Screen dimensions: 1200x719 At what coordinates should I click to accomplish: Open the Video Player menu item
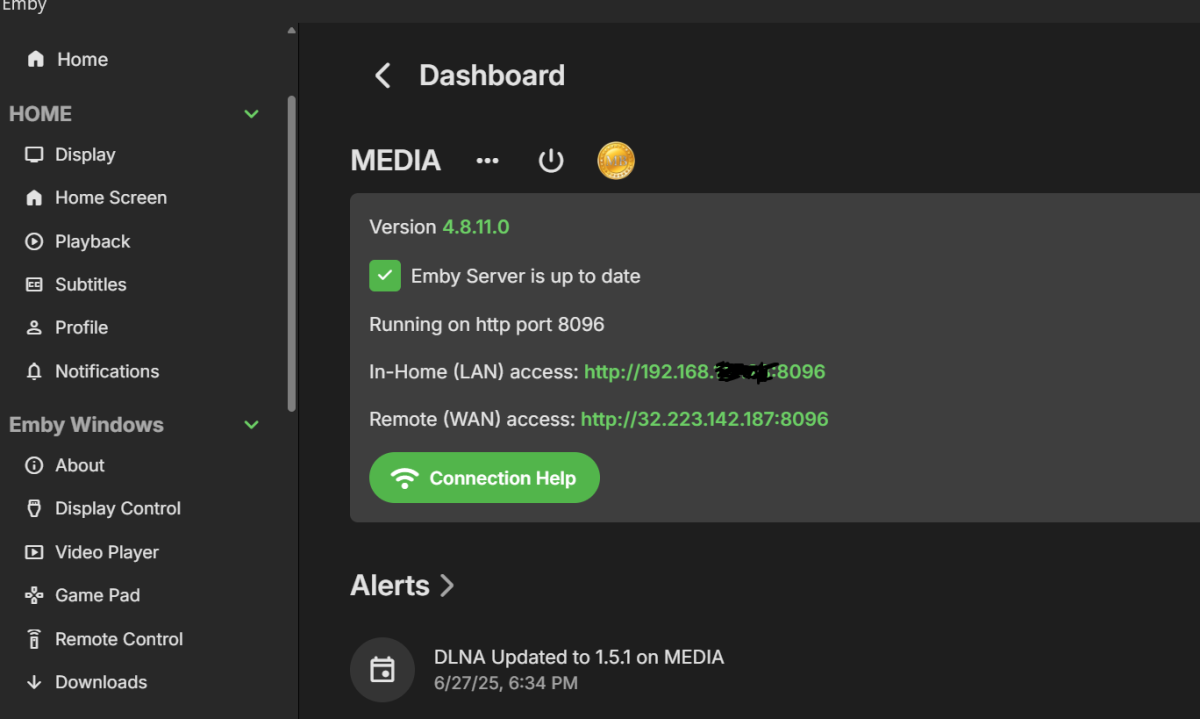(106, 553)
